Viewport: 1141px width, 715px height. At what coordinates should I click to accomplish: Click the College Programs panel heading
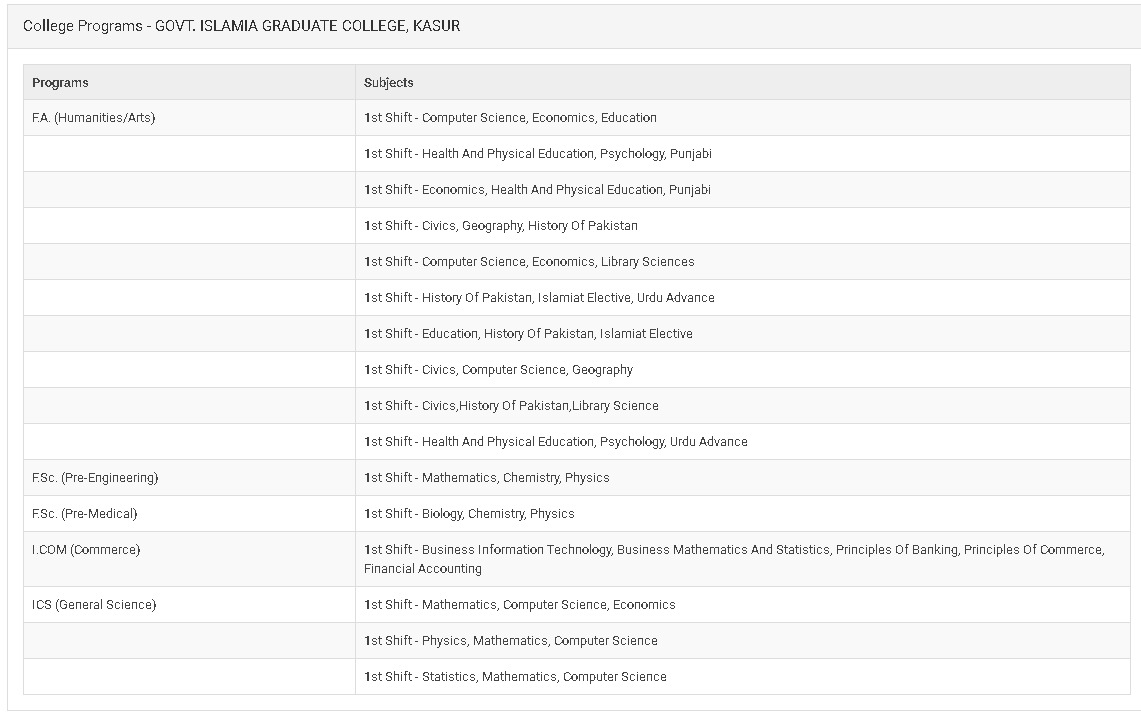pos(242,26)
